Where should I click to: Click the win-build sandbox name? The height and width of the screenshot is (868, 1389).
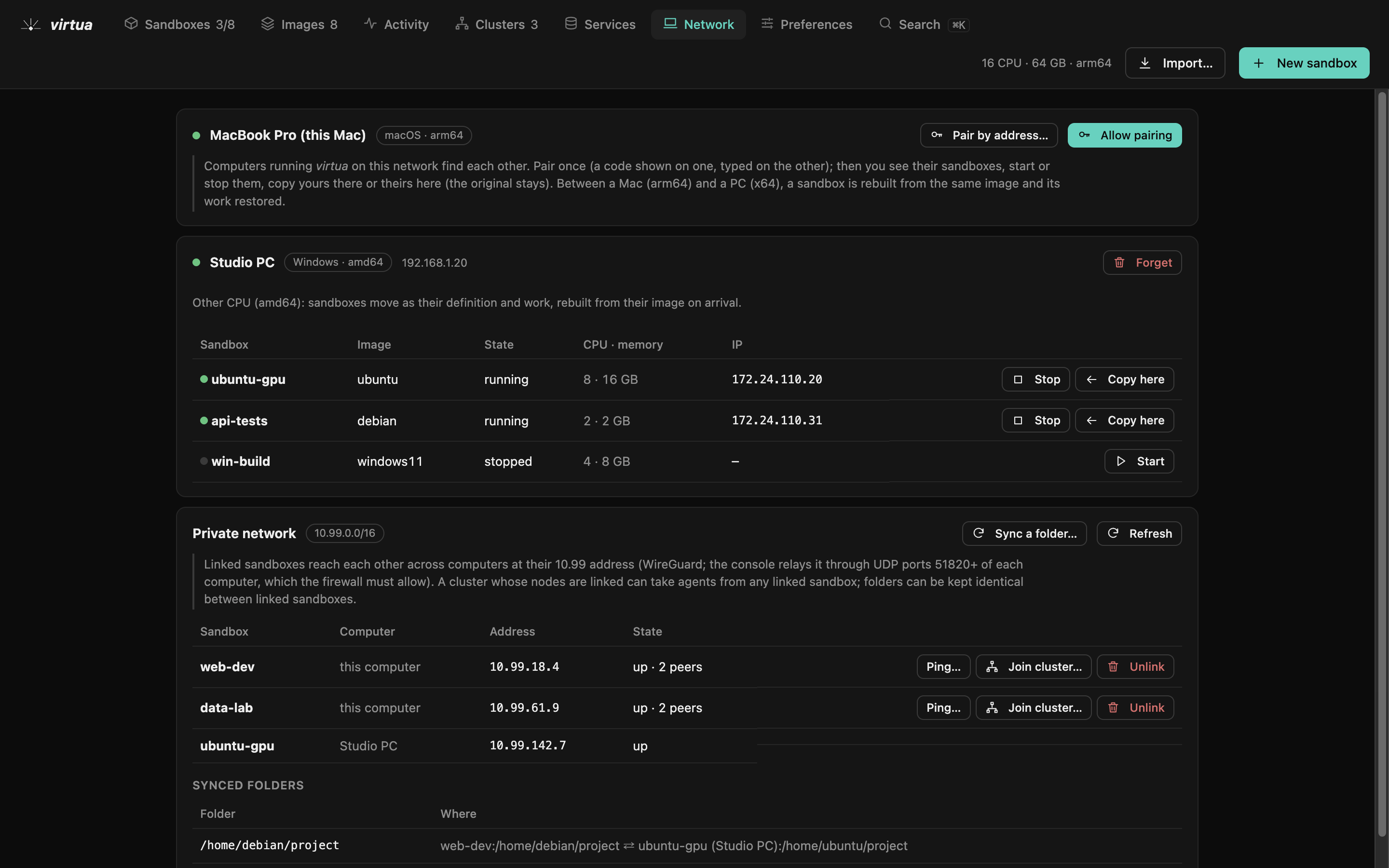tap(241, 461)
